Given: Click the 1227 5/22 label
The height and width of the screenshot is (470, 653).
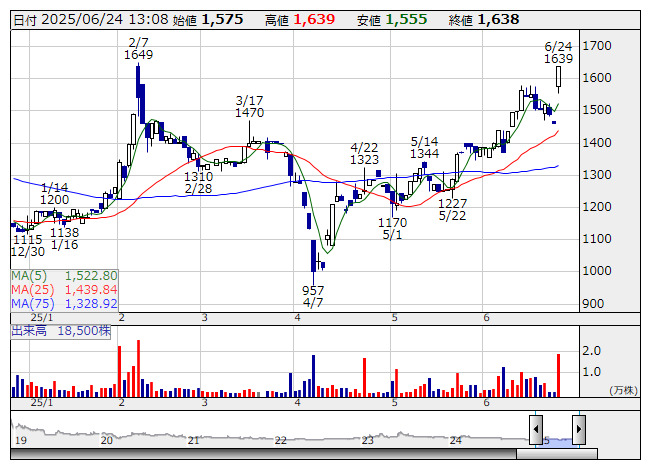Looking at the screenshot, I should click(x=452, y=209).
